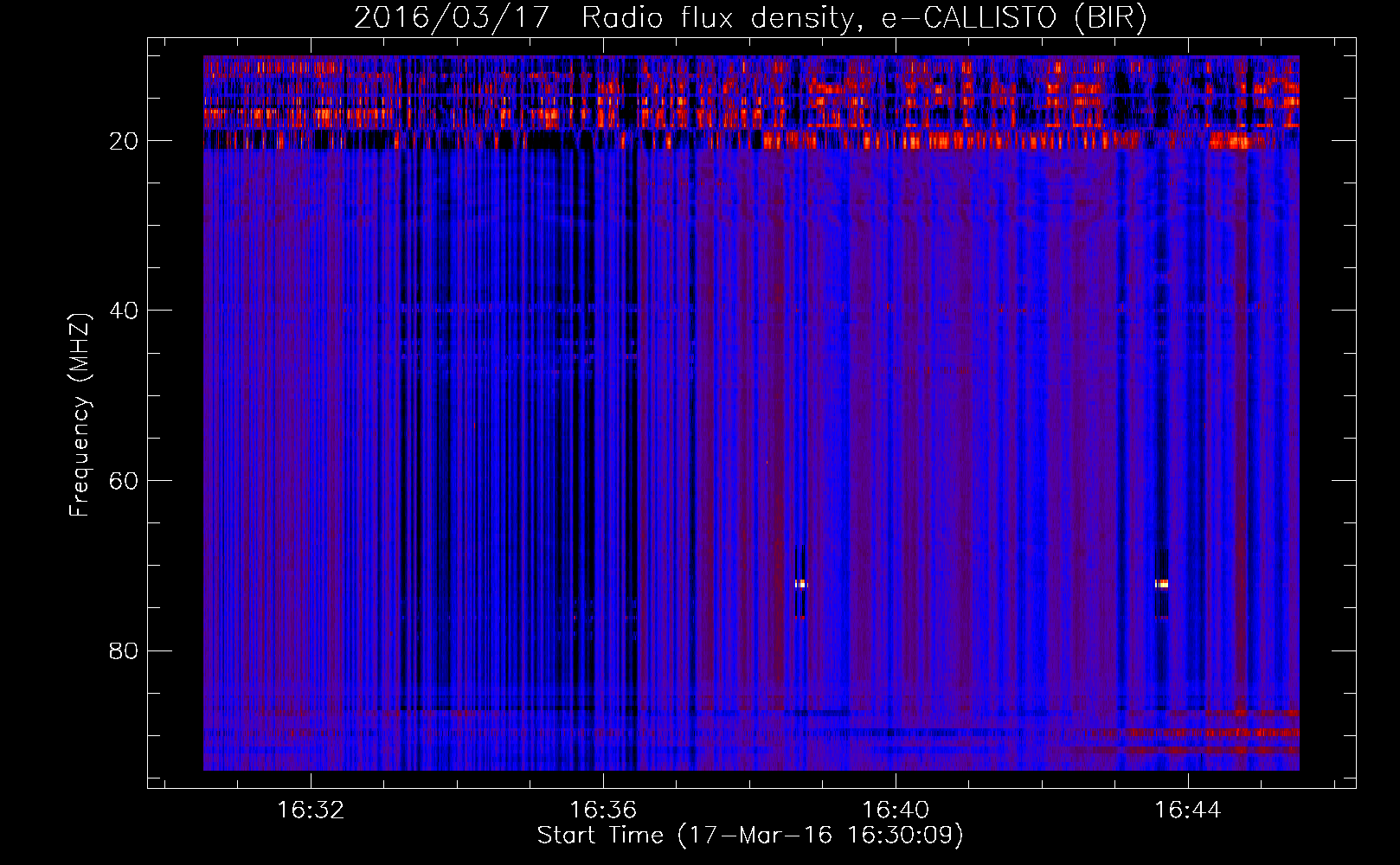The height and width of the screenshot is (865, 1400).
Task: Click the bright burst spot near 16:38
Action: (800, 584)
